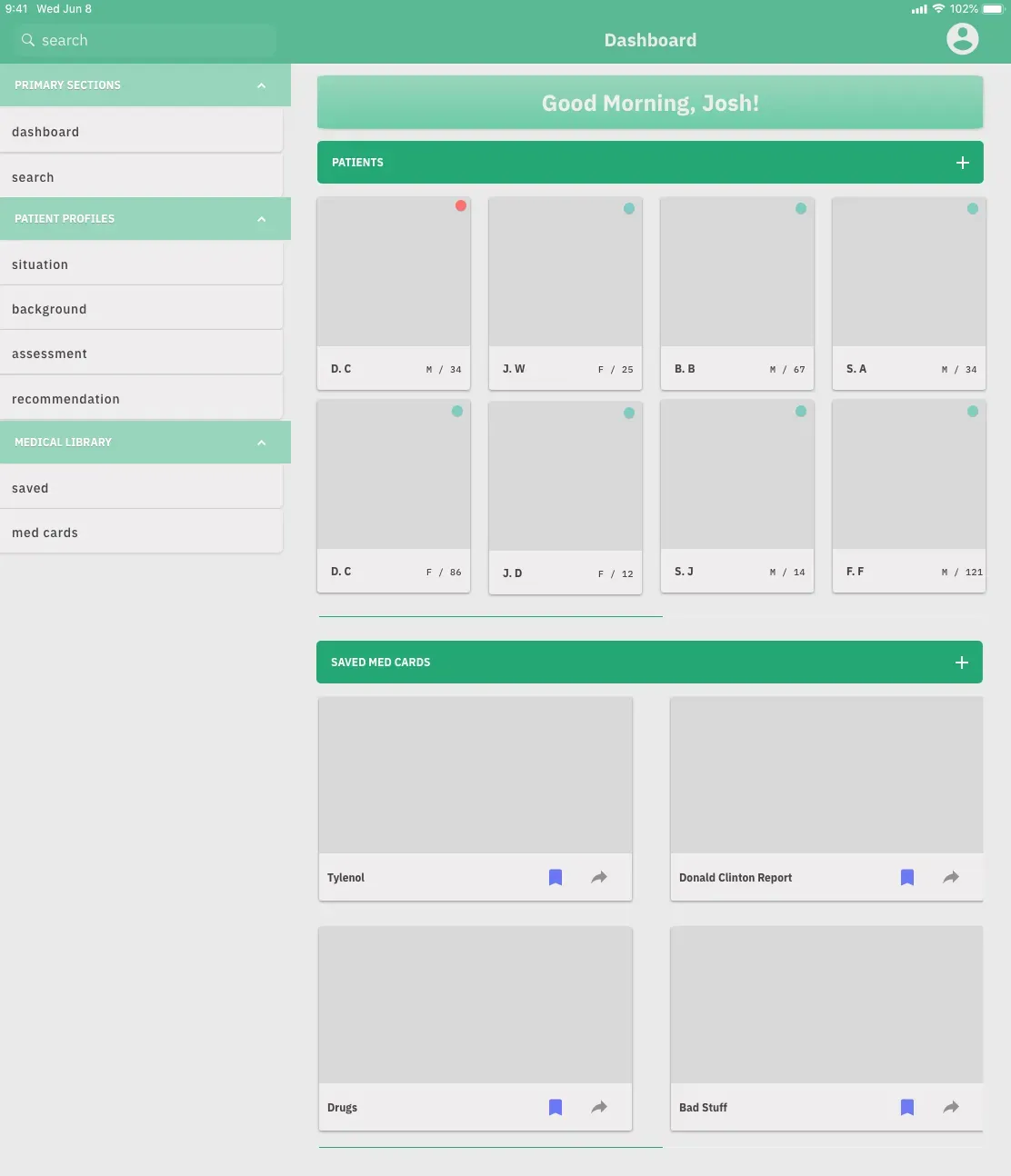This screenshot has height=1176, width=1011.
Task: Open the Drugs med card image
Action: (475, 1005)
